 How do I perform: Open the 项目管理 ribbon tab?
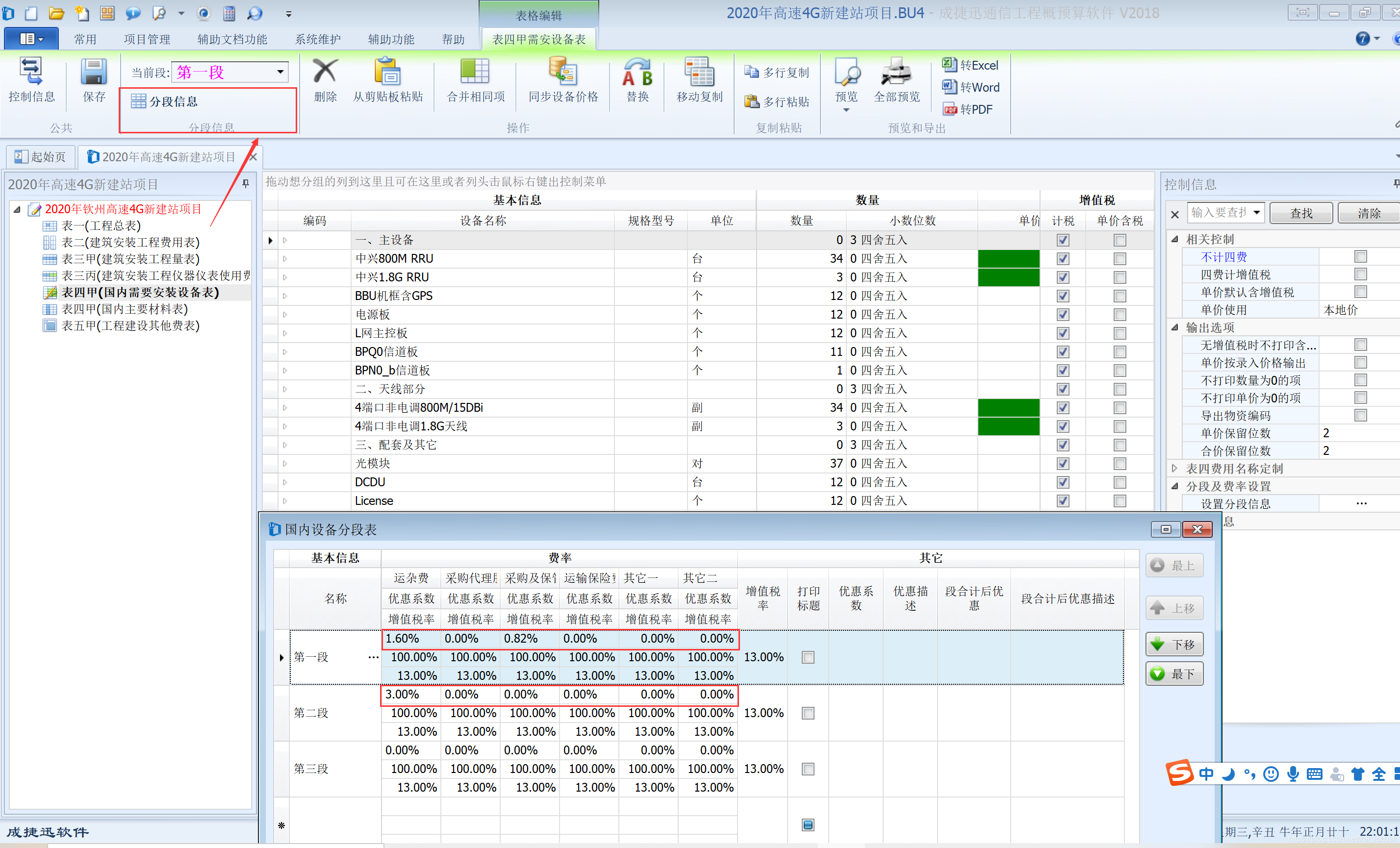(x=147, y=39)
